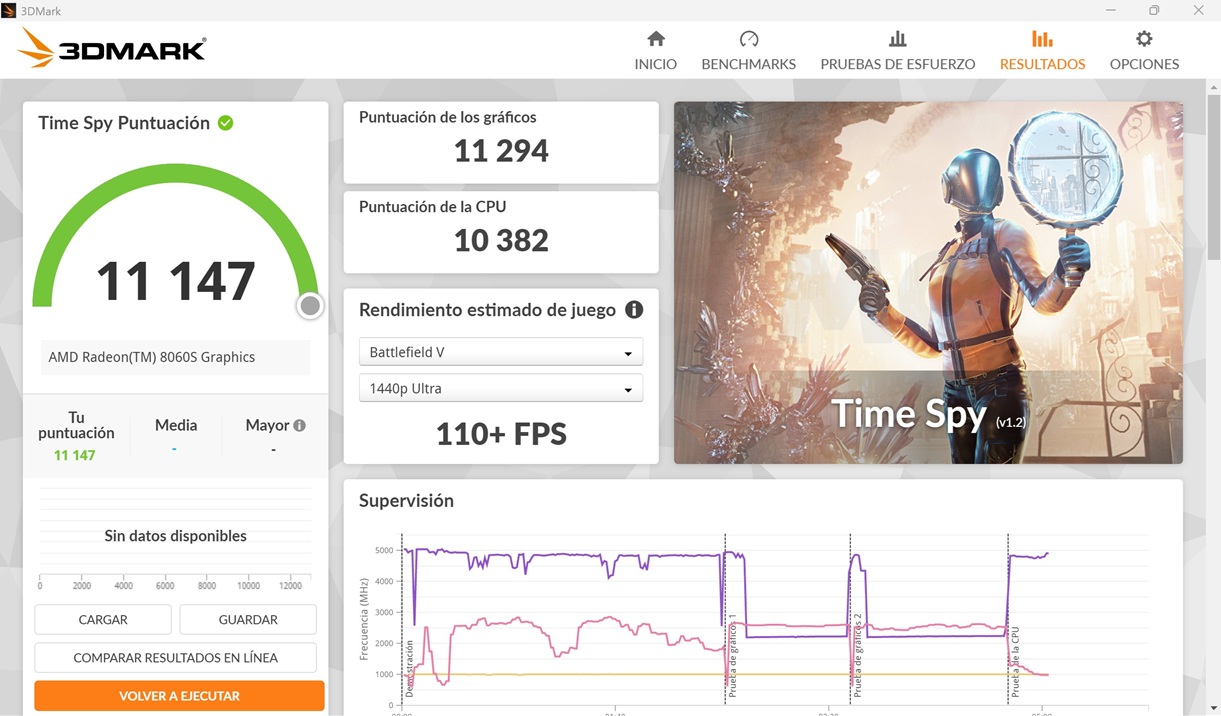
Task: Click the info icon beside Rendimiento estimado de juego
Action: 634,310
